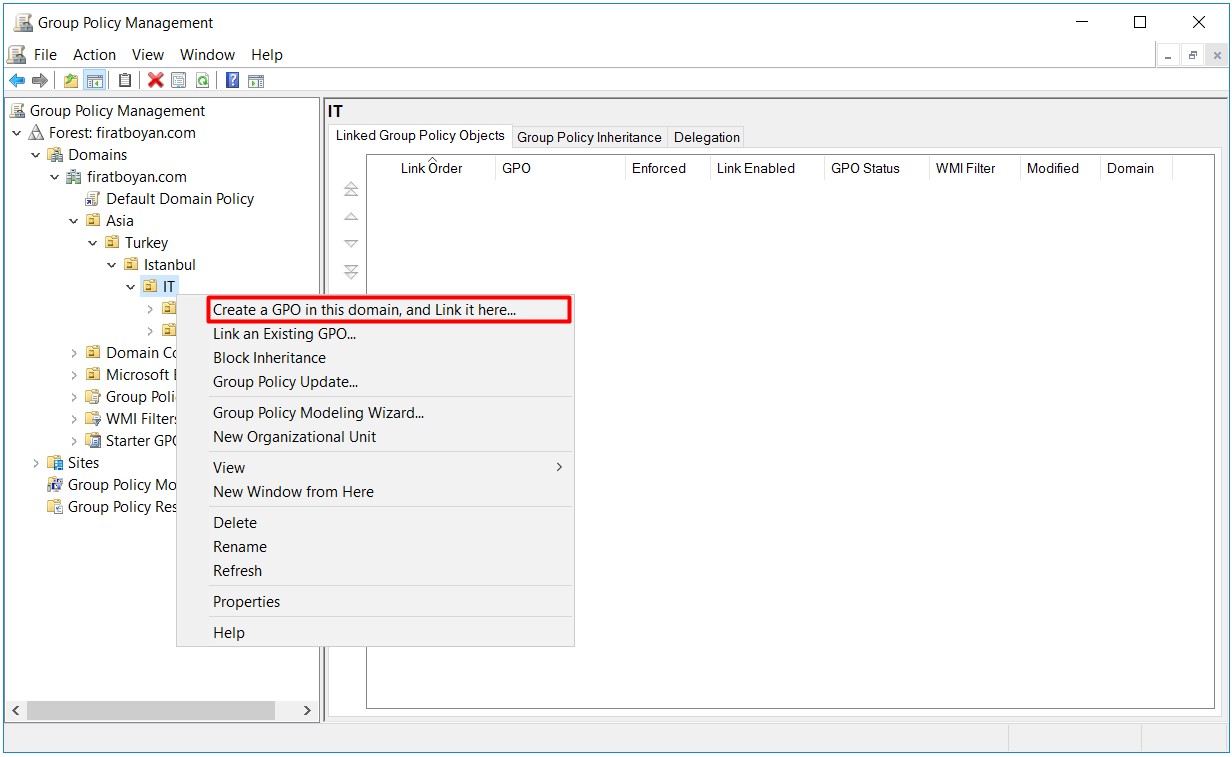Toggle Show/Hide Action Pane toolbar icon
The height and width of the screenshot is (757, 1232).
[x=256, y=81]
